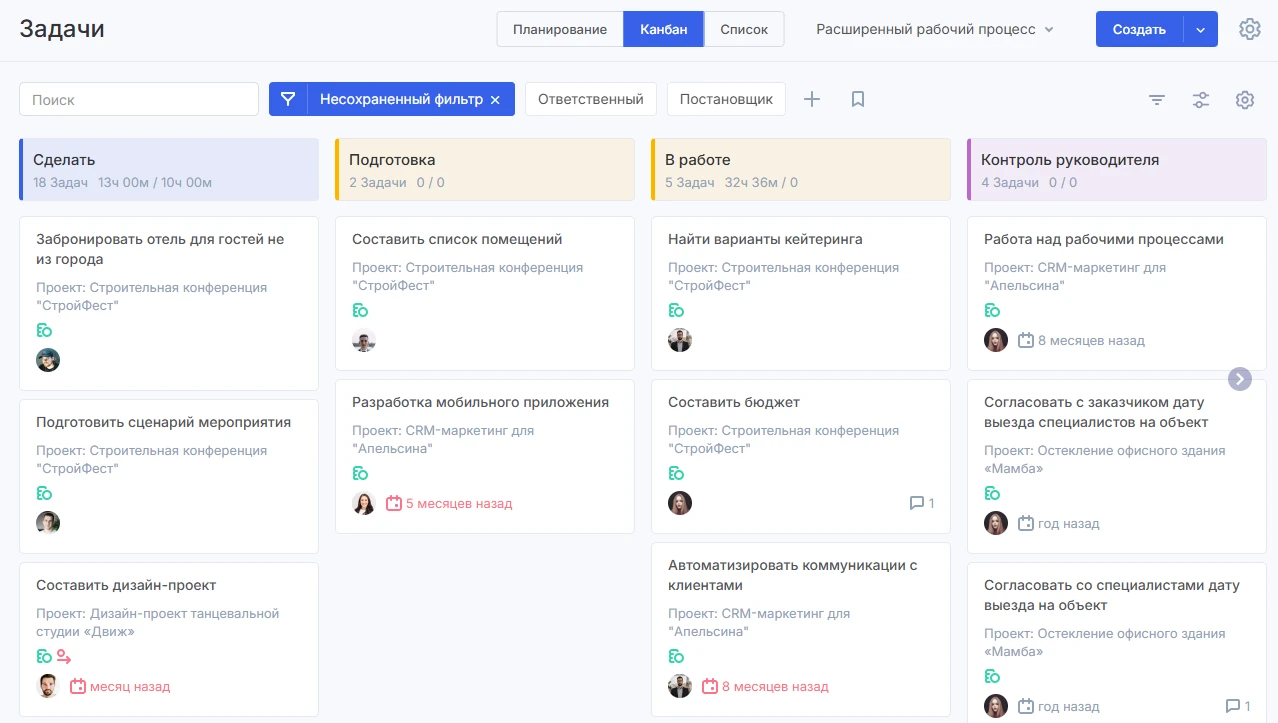1278x723 pixels.
Task: Switch to the Список tab
Action: coord(744,29)
